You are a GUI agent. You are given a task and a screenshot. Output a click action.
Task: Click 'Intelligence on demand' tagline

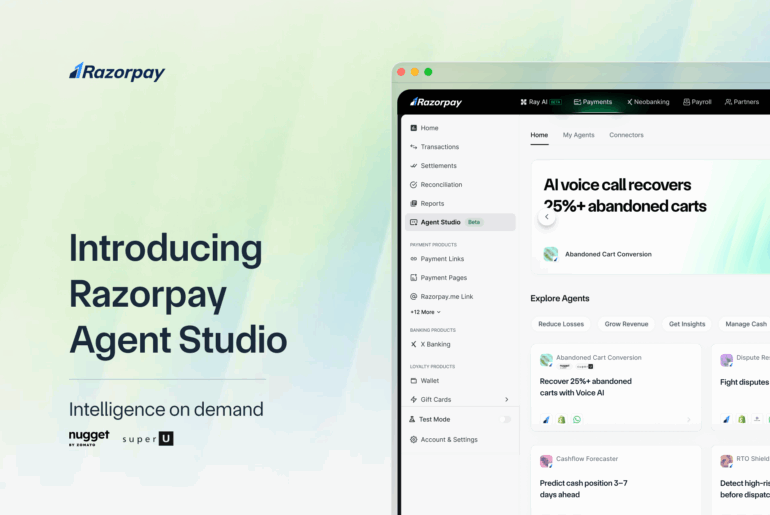click(x=166, y=410)
